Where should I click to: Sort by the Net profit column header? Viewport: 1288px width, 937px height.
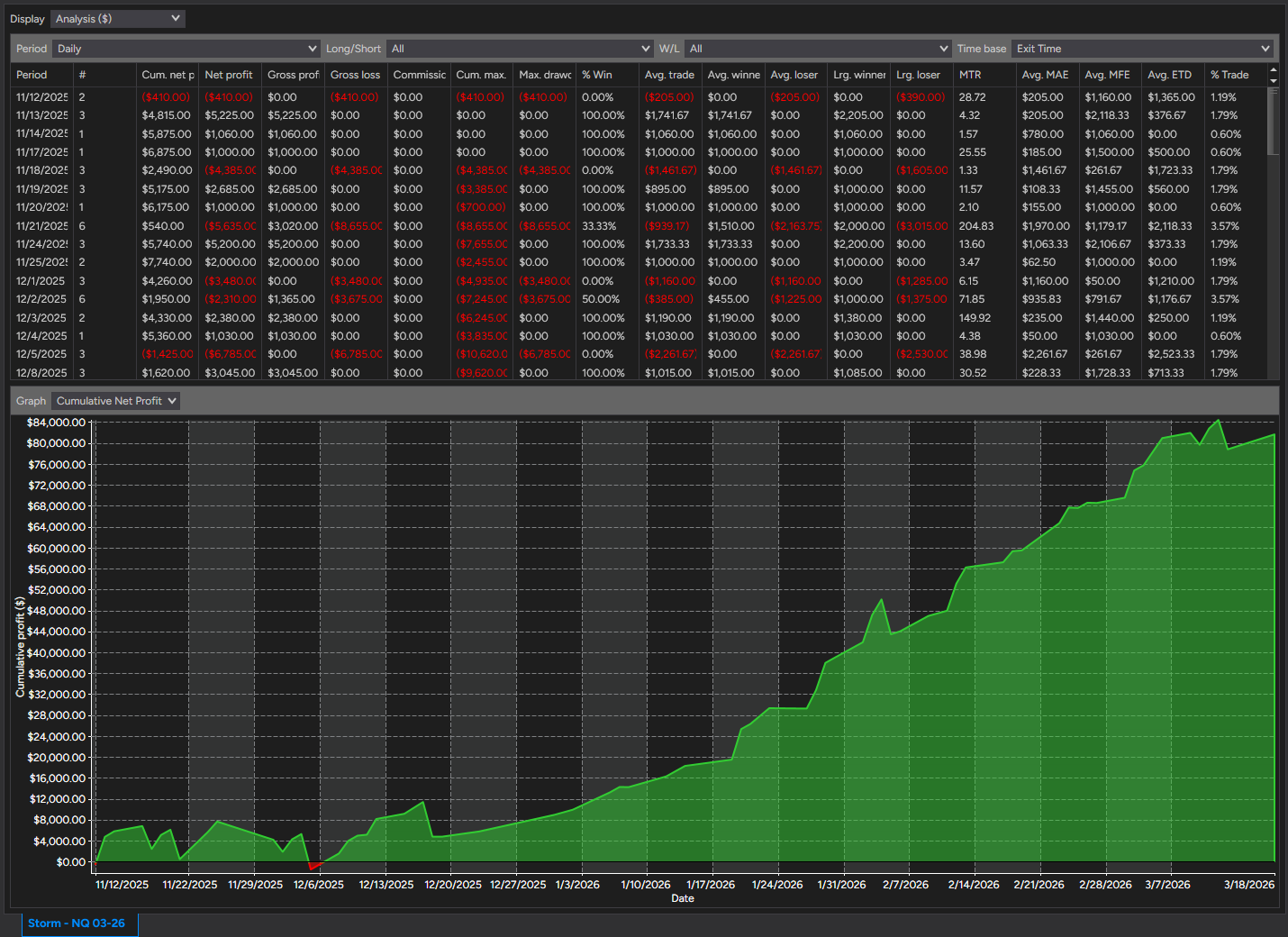[230, 75]
